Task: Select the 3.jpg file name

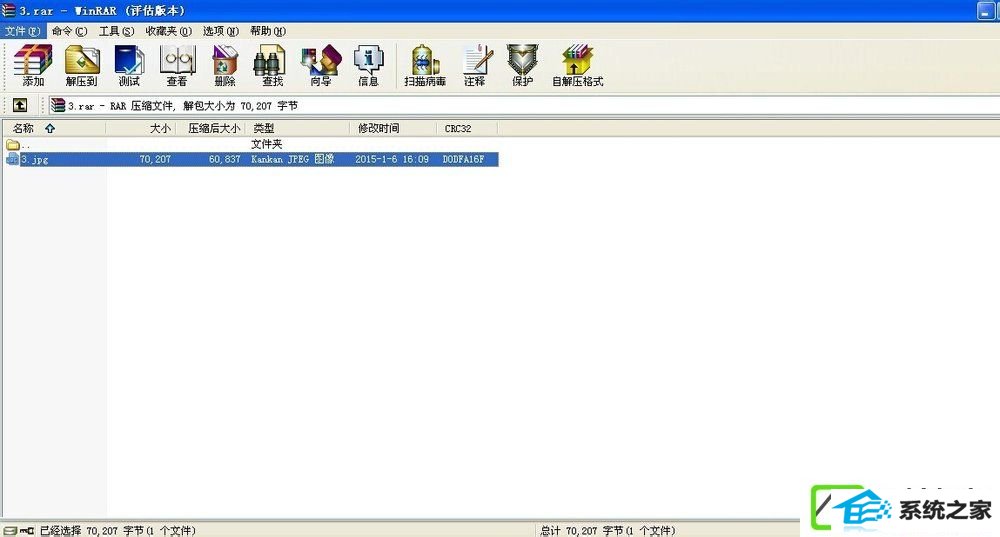Action: [x=34, y=159]
